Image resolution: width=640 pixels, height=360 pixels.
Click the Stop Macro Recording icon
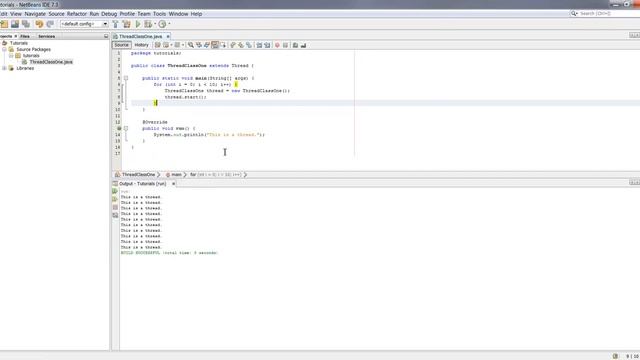(286, 45)
